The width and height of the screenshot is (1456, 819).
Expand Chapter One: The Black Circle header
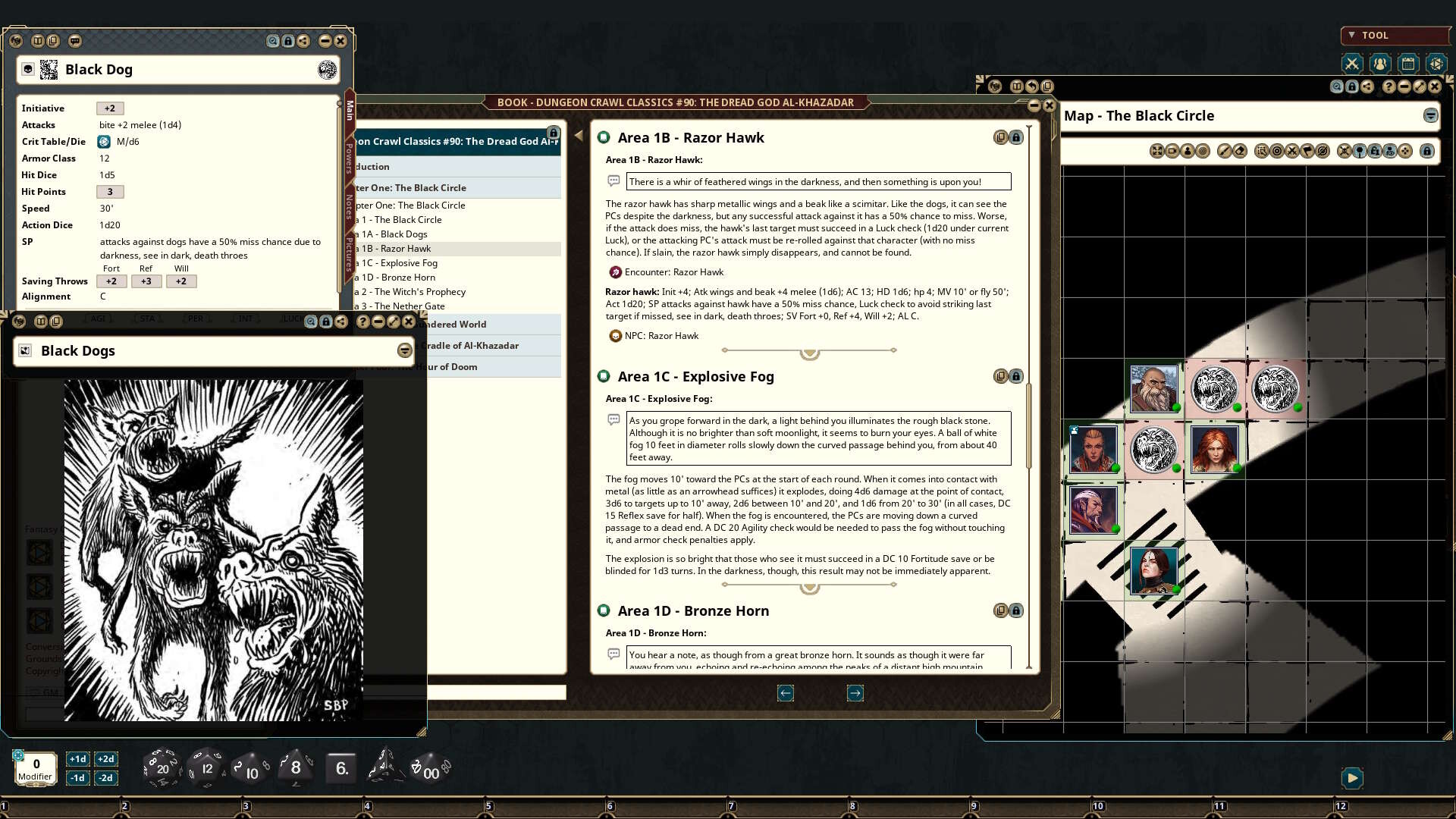[458, 187]
